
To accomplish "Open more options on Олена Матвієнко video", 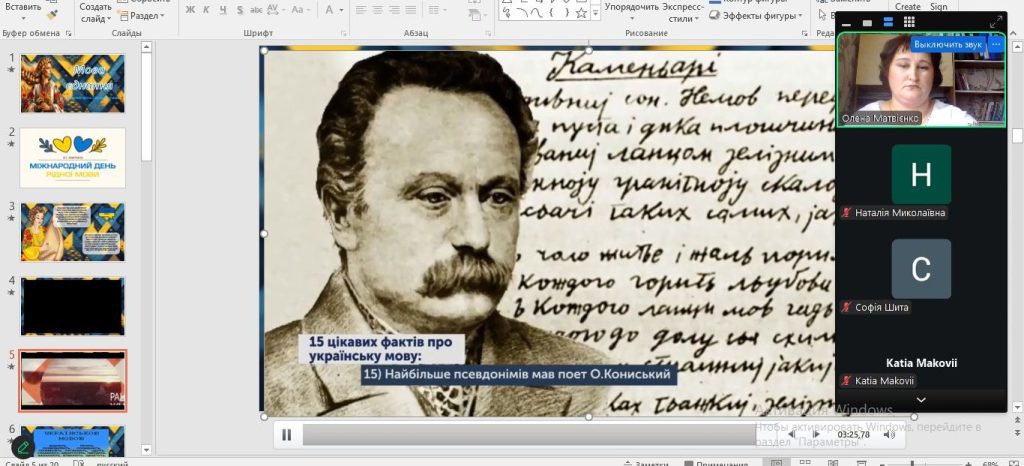I will click(x=995, y=44).
